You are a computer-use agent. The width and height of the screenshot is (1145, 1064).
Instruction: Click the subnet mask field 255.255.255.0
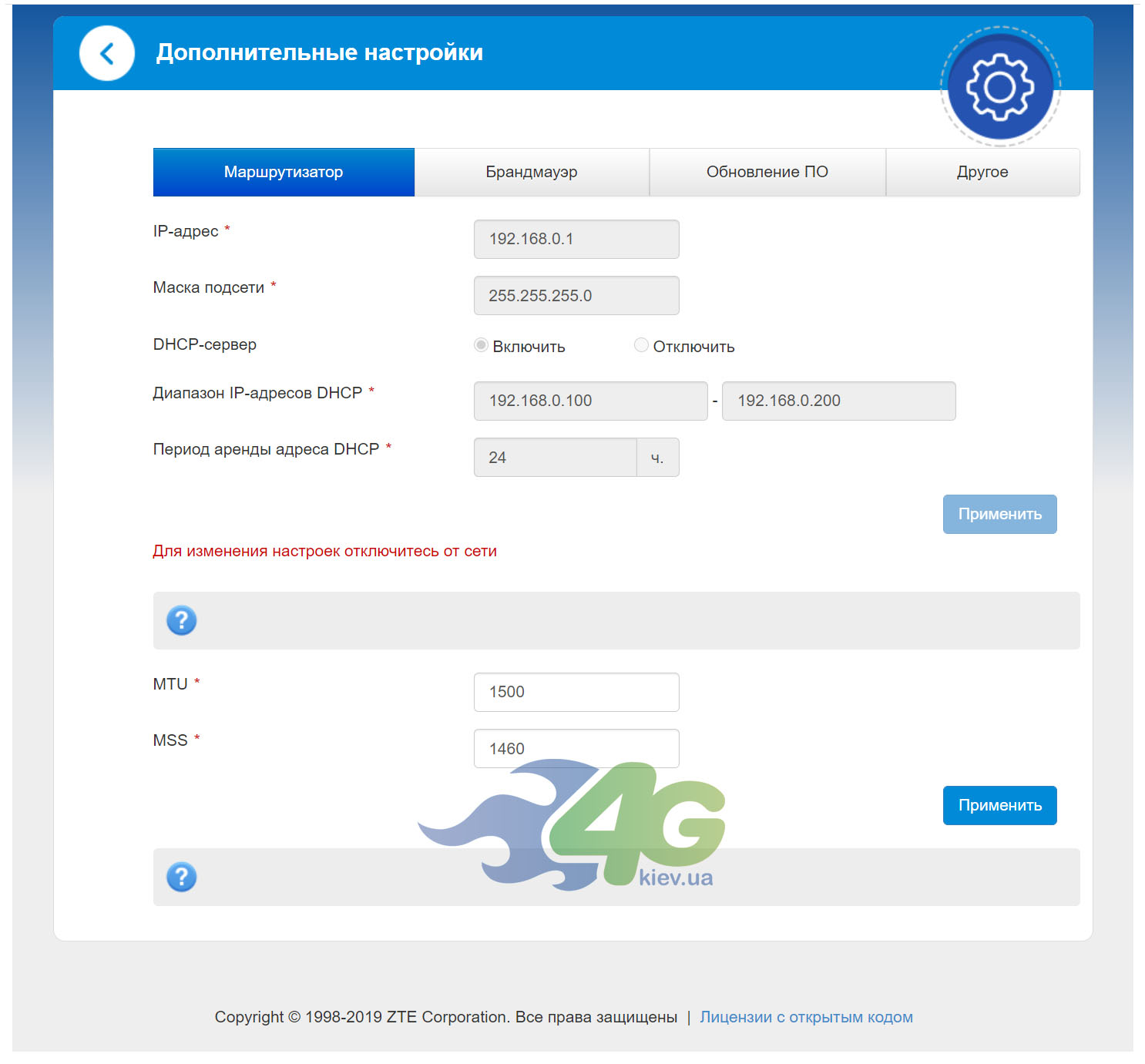[576, 295]
